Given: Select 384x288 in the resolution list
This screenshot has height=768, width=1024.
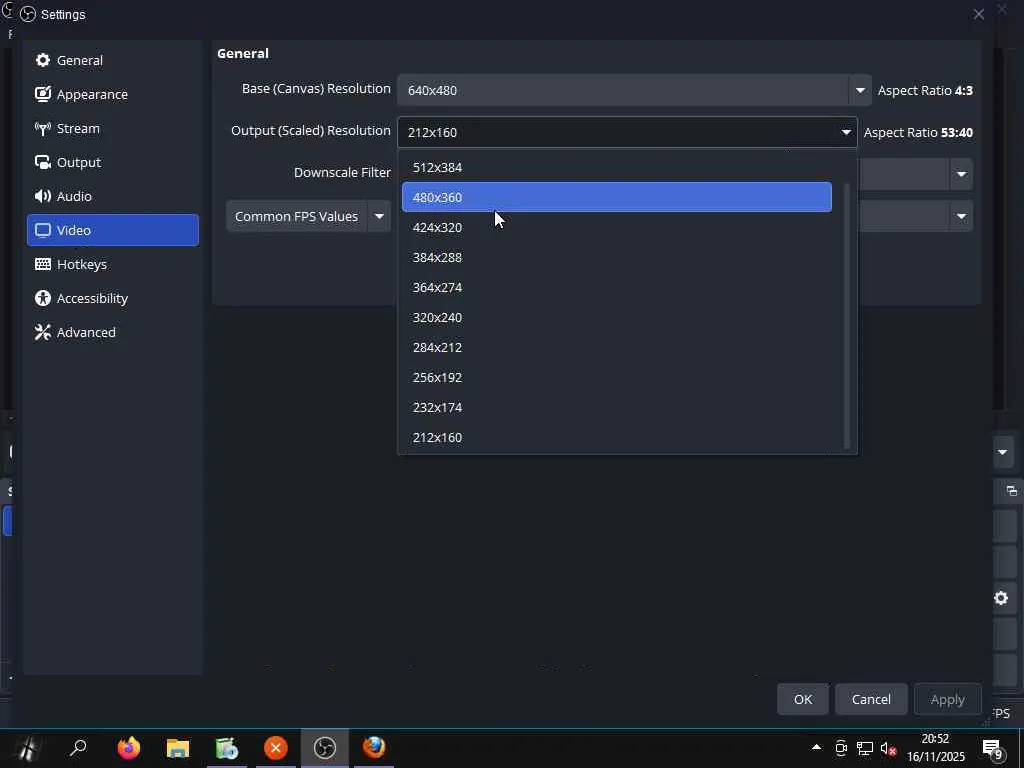Looking at the screenshot, I should [x=616, y=257].
